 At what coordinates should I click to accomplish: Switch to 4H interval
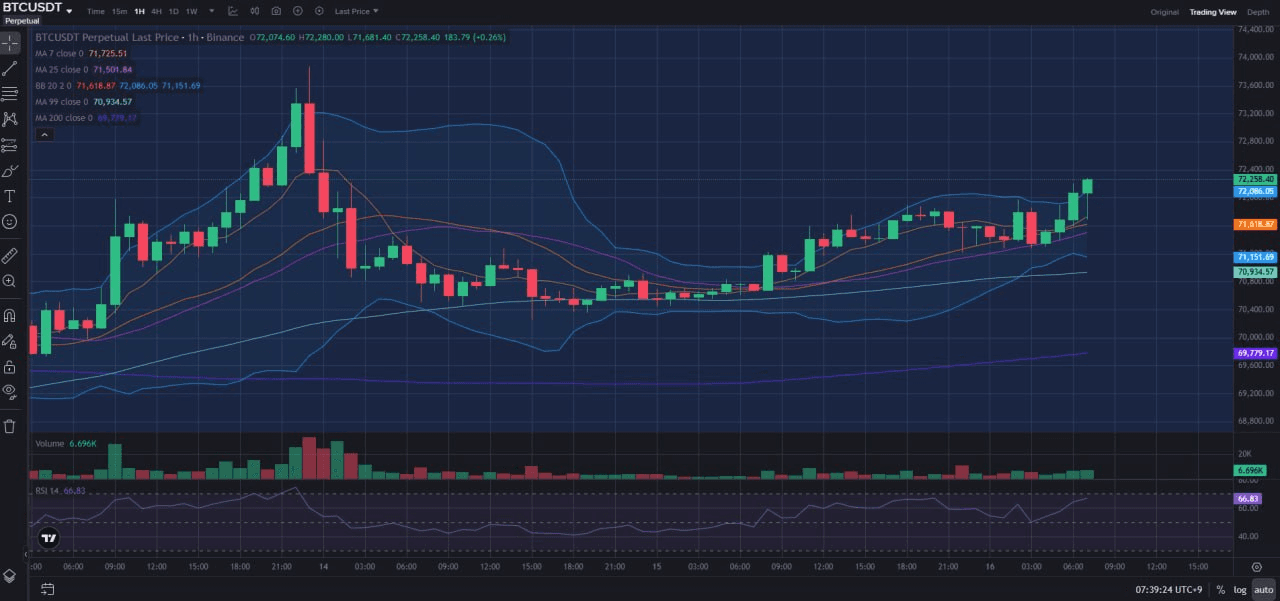[x=157, y=11]
